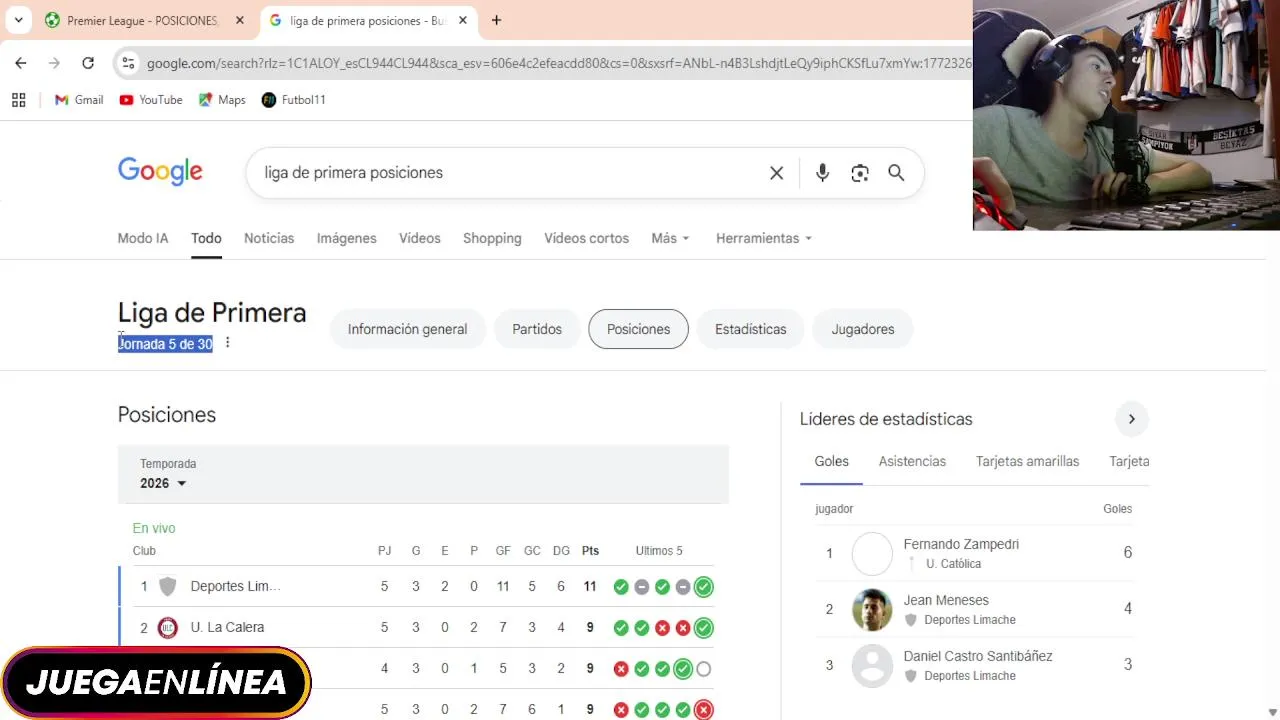Search by image with Google Lens
Screen dimensions: 1280x720
(x=860, y=173)
